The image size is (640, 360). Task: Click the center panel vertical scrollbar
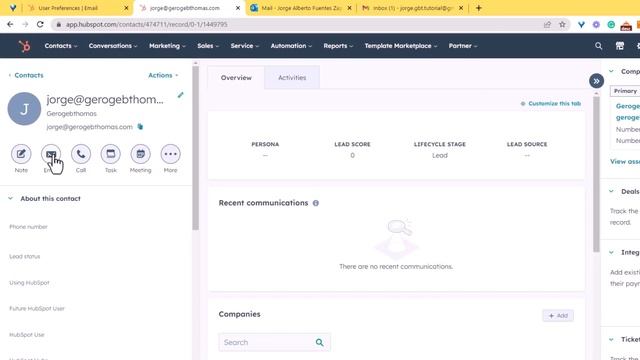(x=596, y=173)
